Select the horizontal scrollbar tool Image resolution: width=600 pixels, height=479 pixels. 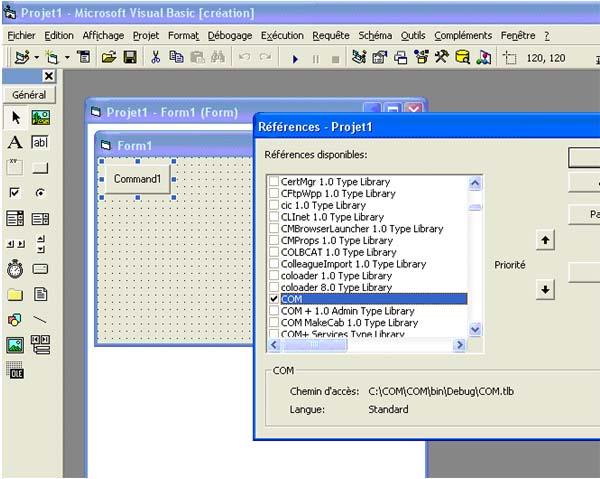pyautogui.click(x=15, y=244)
